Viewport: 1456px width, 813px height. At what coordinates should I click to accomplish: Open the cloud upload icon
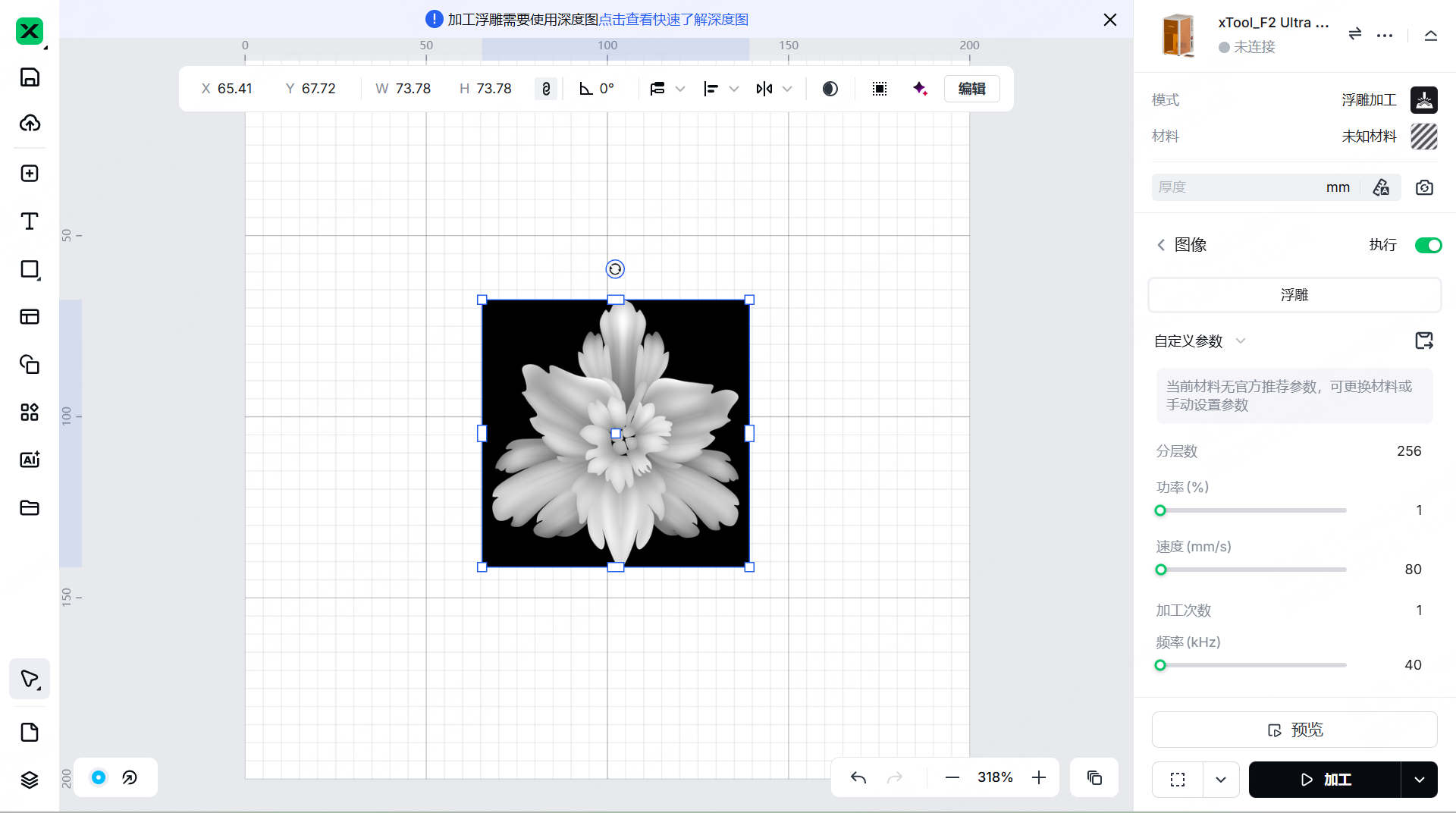tap(30, 123)
